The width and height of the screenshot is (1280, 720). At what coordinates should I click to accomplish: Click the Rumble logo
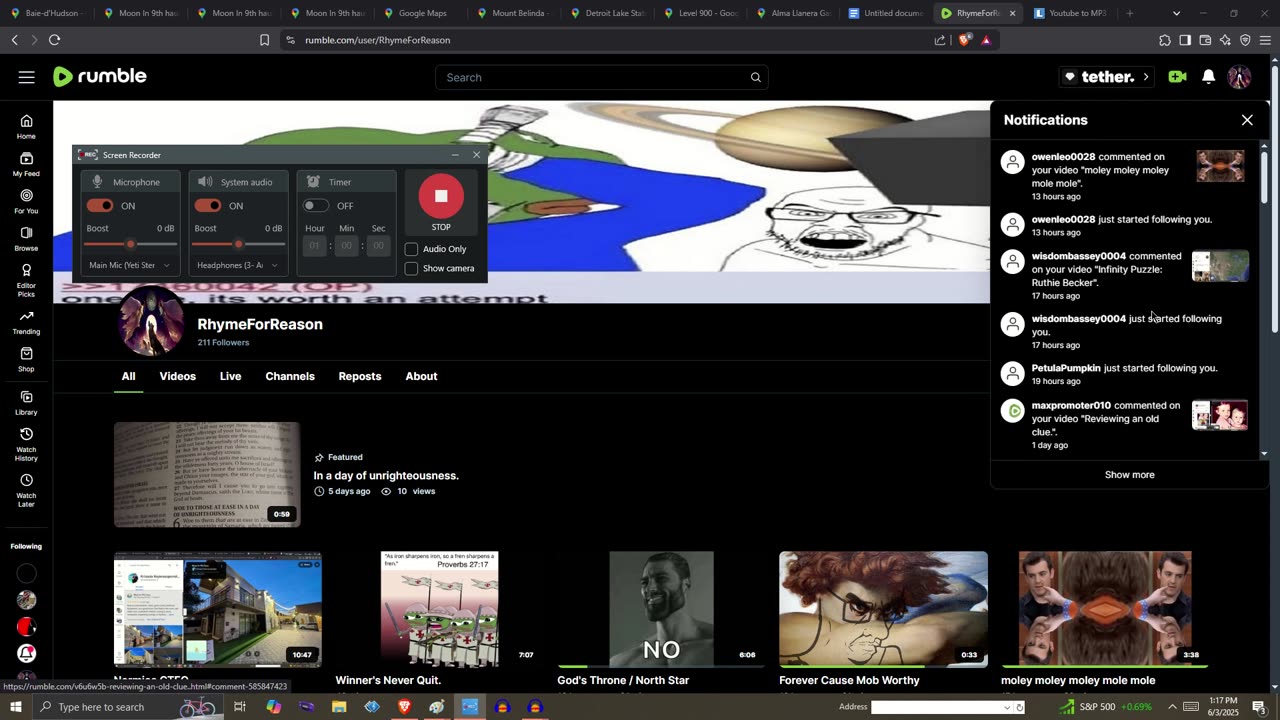pyautogui.click(x=100, y=77)
